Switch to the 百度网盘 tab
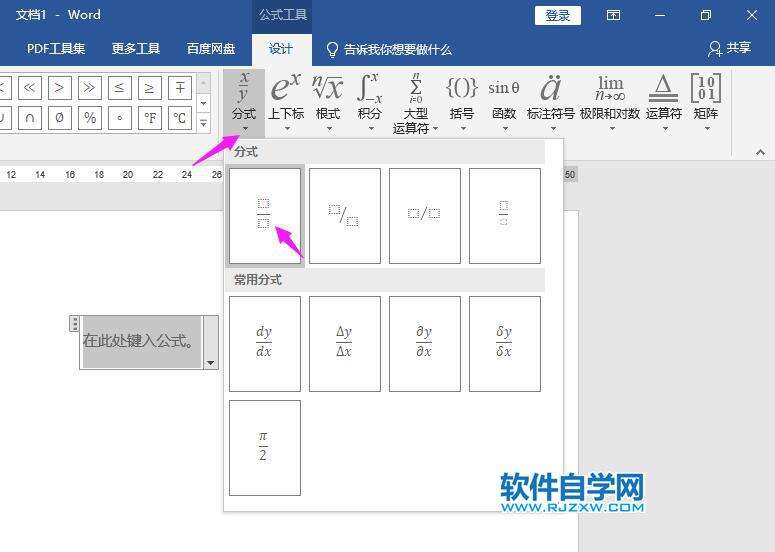 click(211, 49)
